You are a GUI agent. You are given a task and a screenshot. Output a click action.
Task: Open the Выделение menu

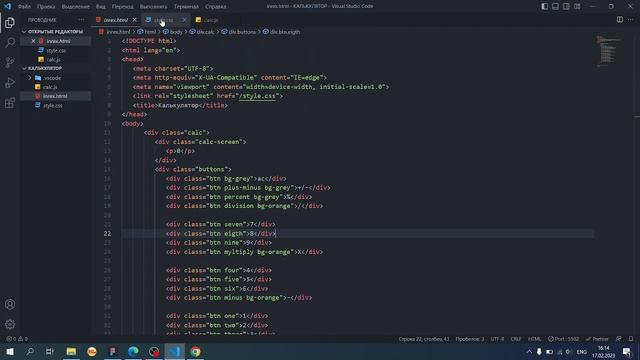point(76,7)
